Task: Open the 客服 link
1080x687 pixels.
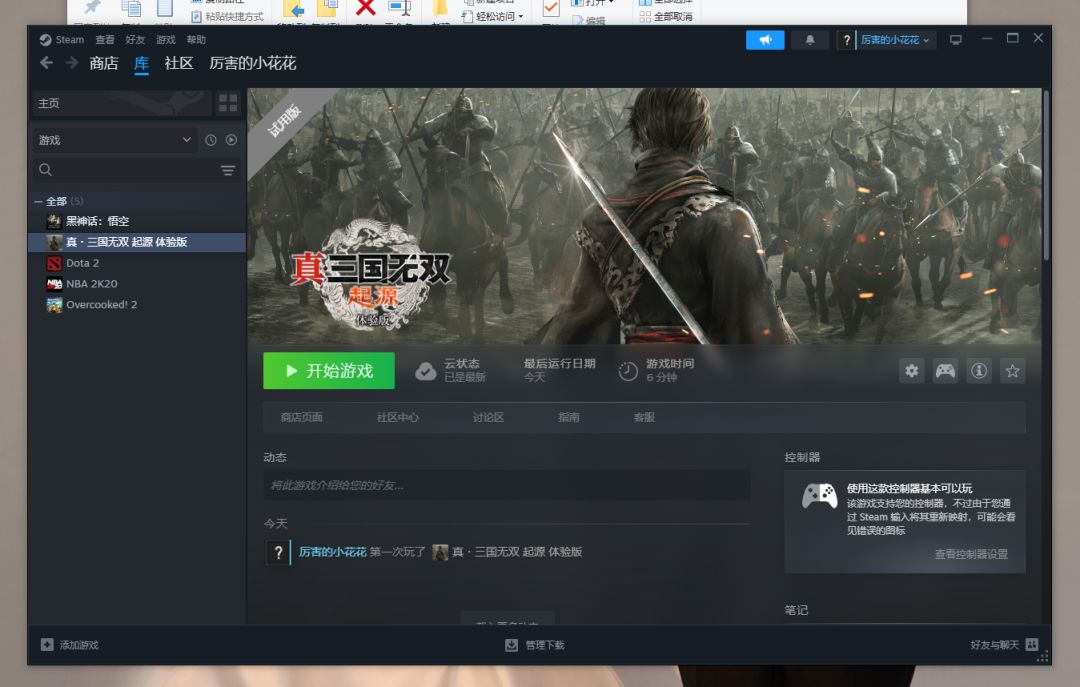Action: point(644,418)
